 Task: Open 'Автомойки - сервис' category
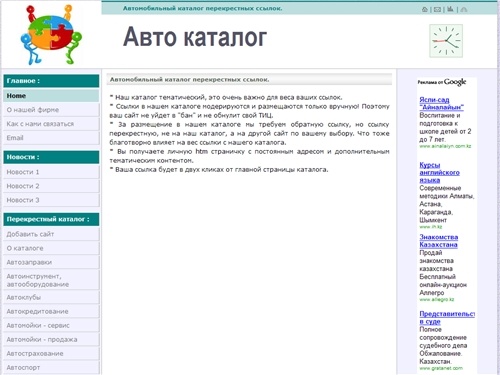coord(51,325)
